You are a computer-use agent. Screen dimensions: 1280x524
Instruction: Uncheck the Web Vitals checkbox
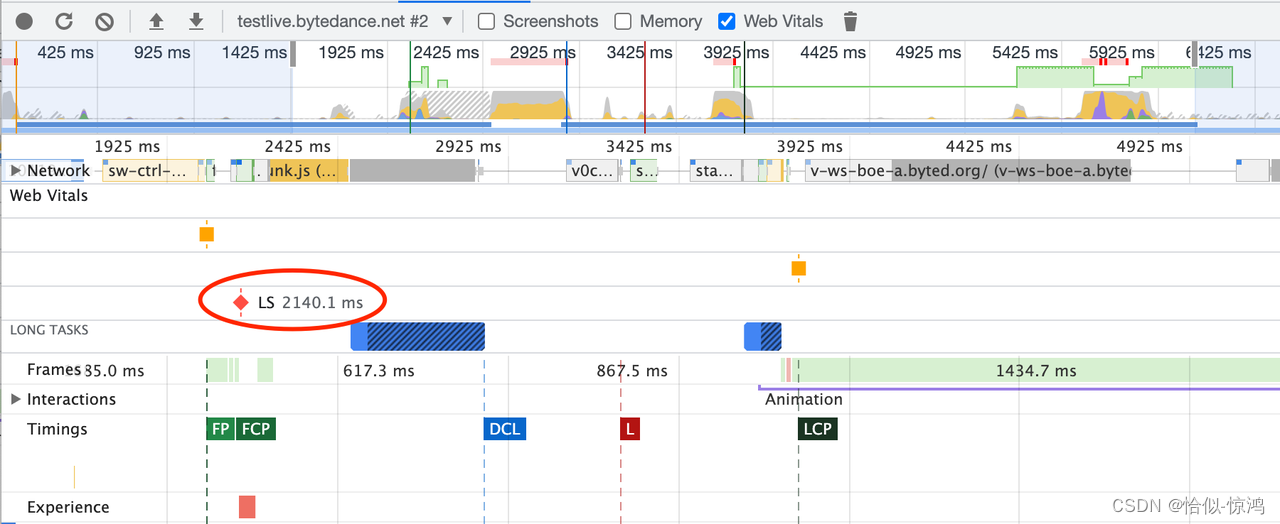(727, 21)
